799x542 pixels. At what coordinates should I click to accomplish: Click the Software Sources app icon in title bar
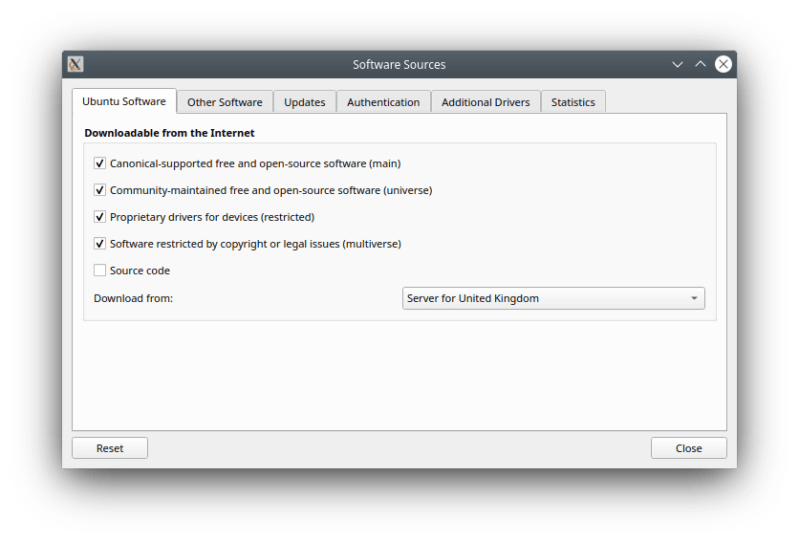[x=75, y=64]
